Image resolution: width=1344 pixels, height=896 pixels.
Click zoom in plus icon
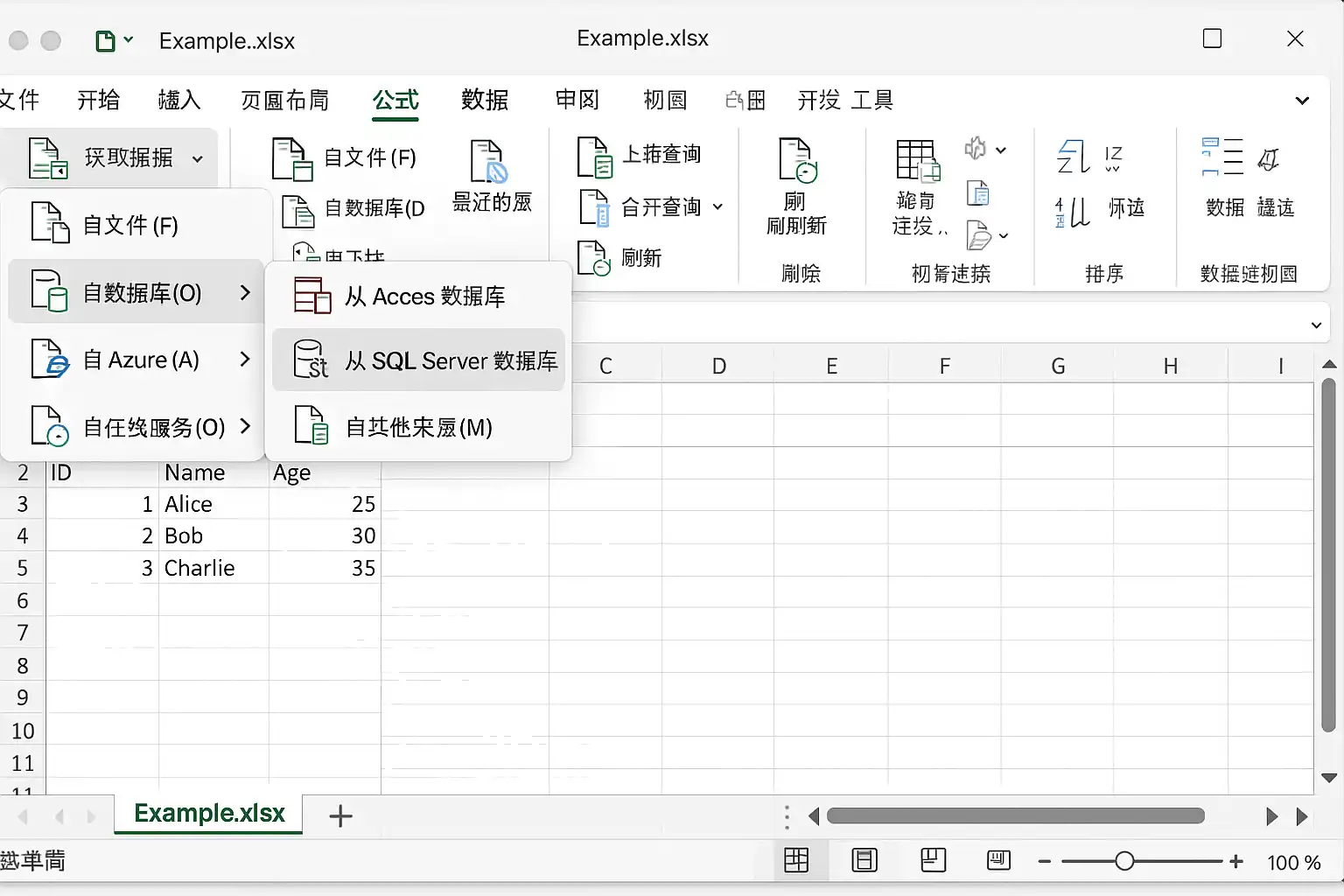coord(1235,862)
